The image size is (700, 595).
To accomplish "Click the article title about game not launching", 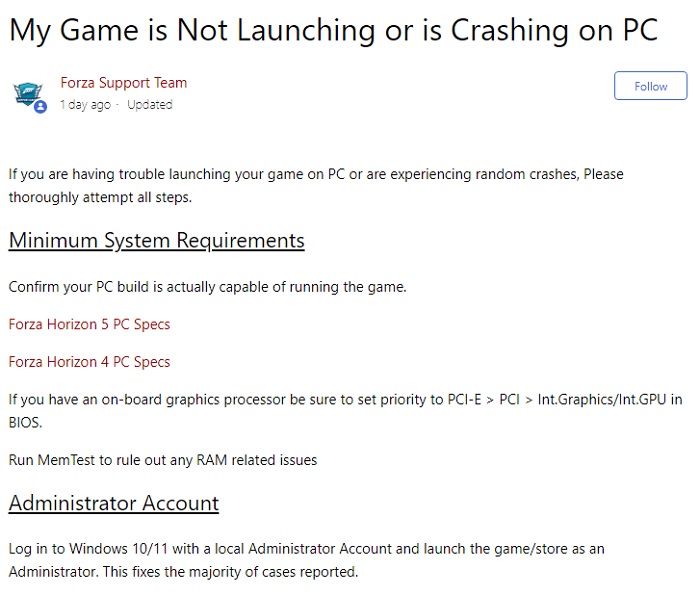I will [x=333, y=29].
